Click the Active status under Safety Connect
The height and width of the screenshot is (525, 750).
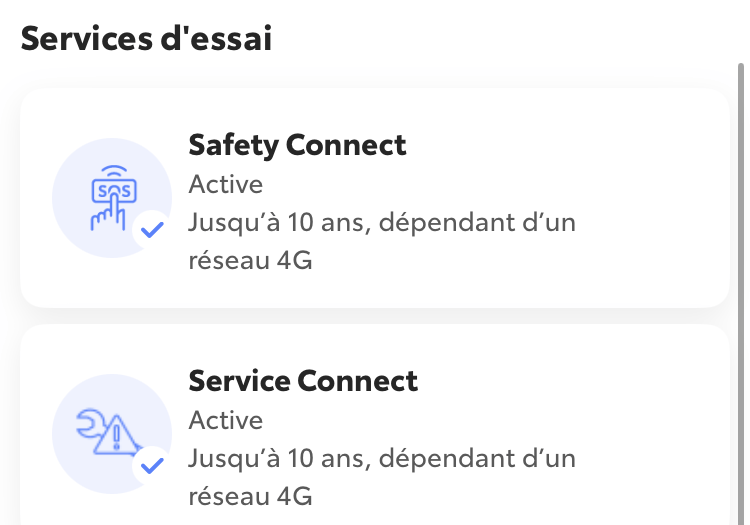point(226,184)
